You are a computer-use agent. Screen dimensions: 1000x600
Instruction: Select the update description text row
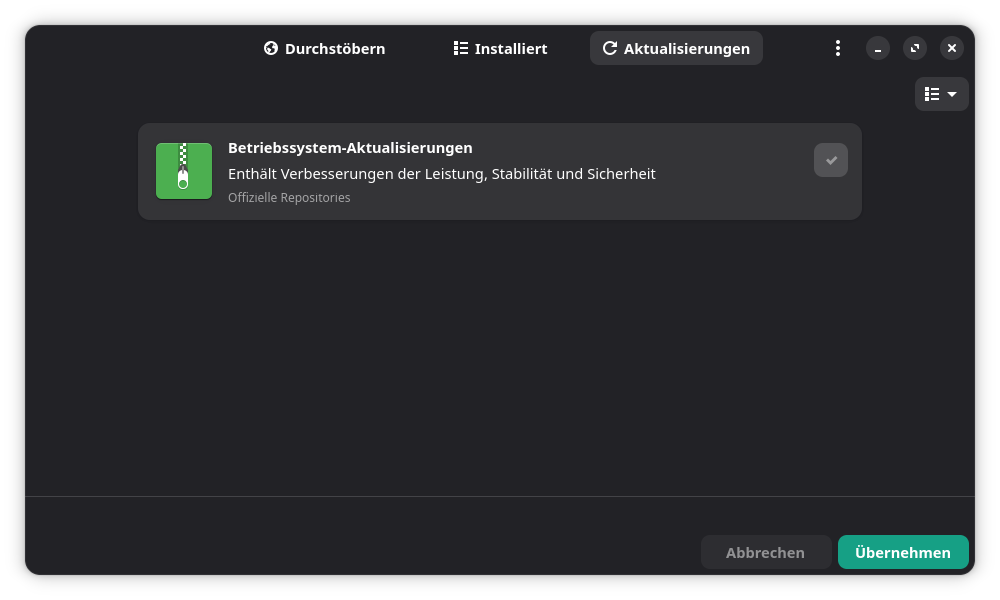[441, 174]
